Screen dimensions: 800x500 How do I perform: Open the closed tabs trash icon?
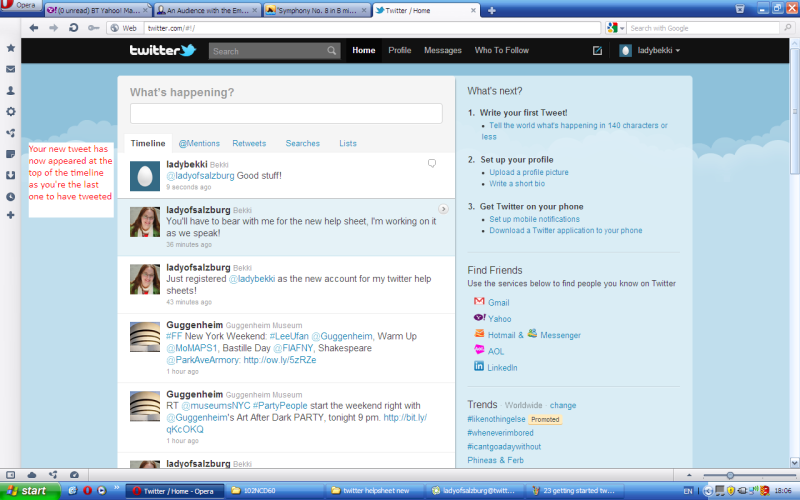tap(740, 9)
